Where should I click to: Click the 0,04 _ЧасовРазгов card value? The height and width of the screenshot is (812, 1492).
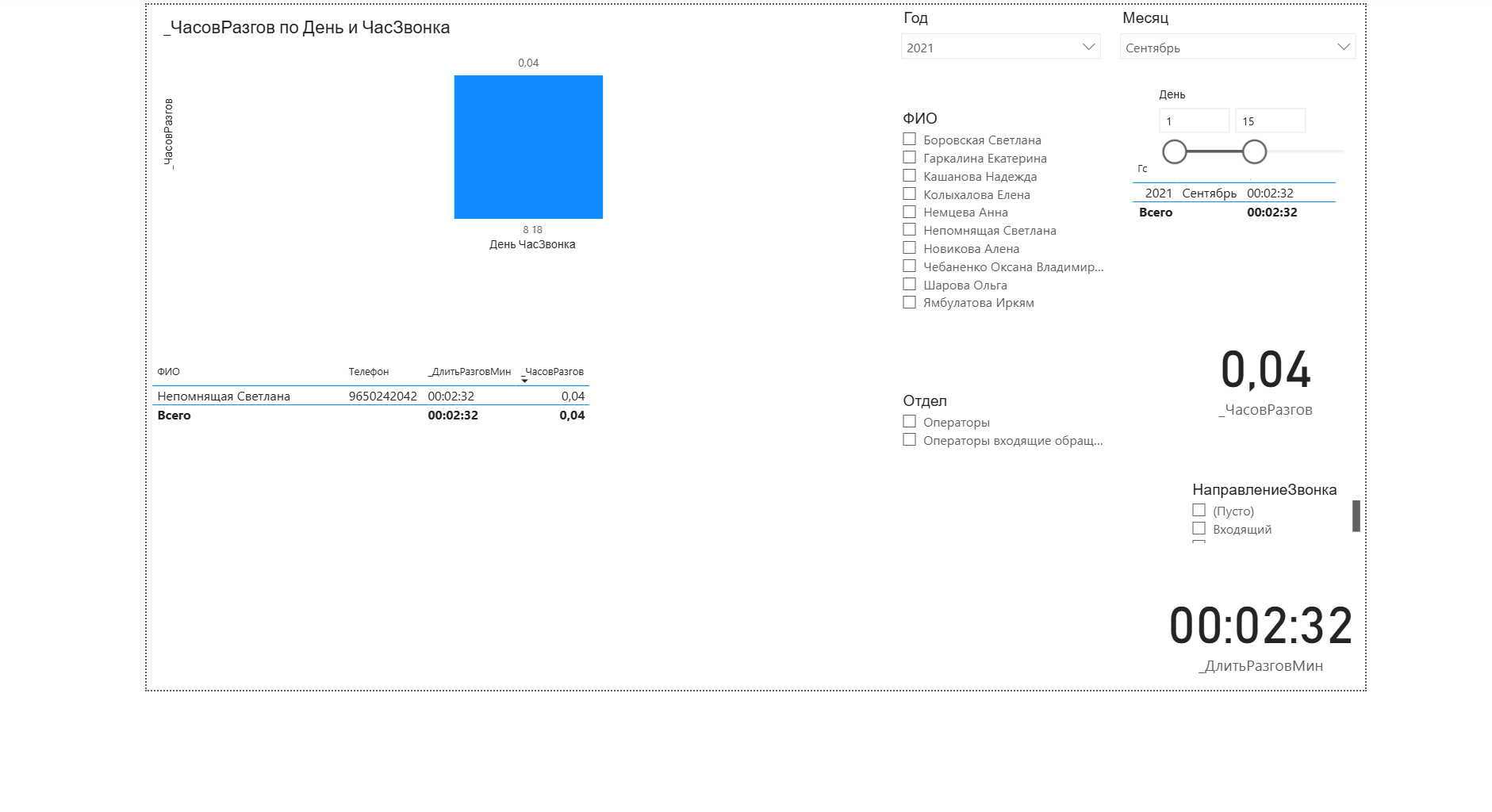tap(1266, 370)
